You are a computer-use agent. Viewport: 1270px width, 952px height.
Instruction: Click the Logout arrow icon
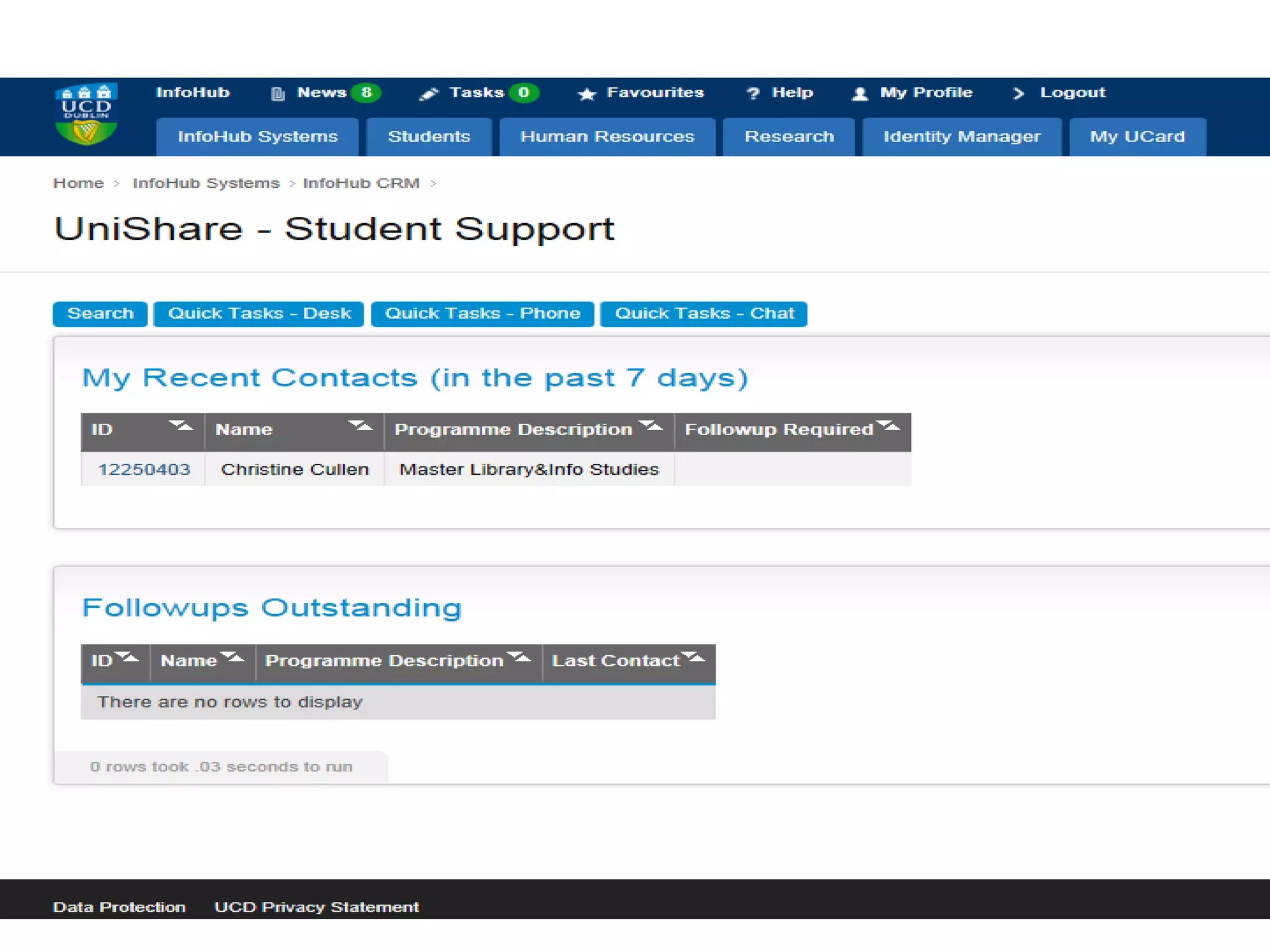pos(1018,94)
